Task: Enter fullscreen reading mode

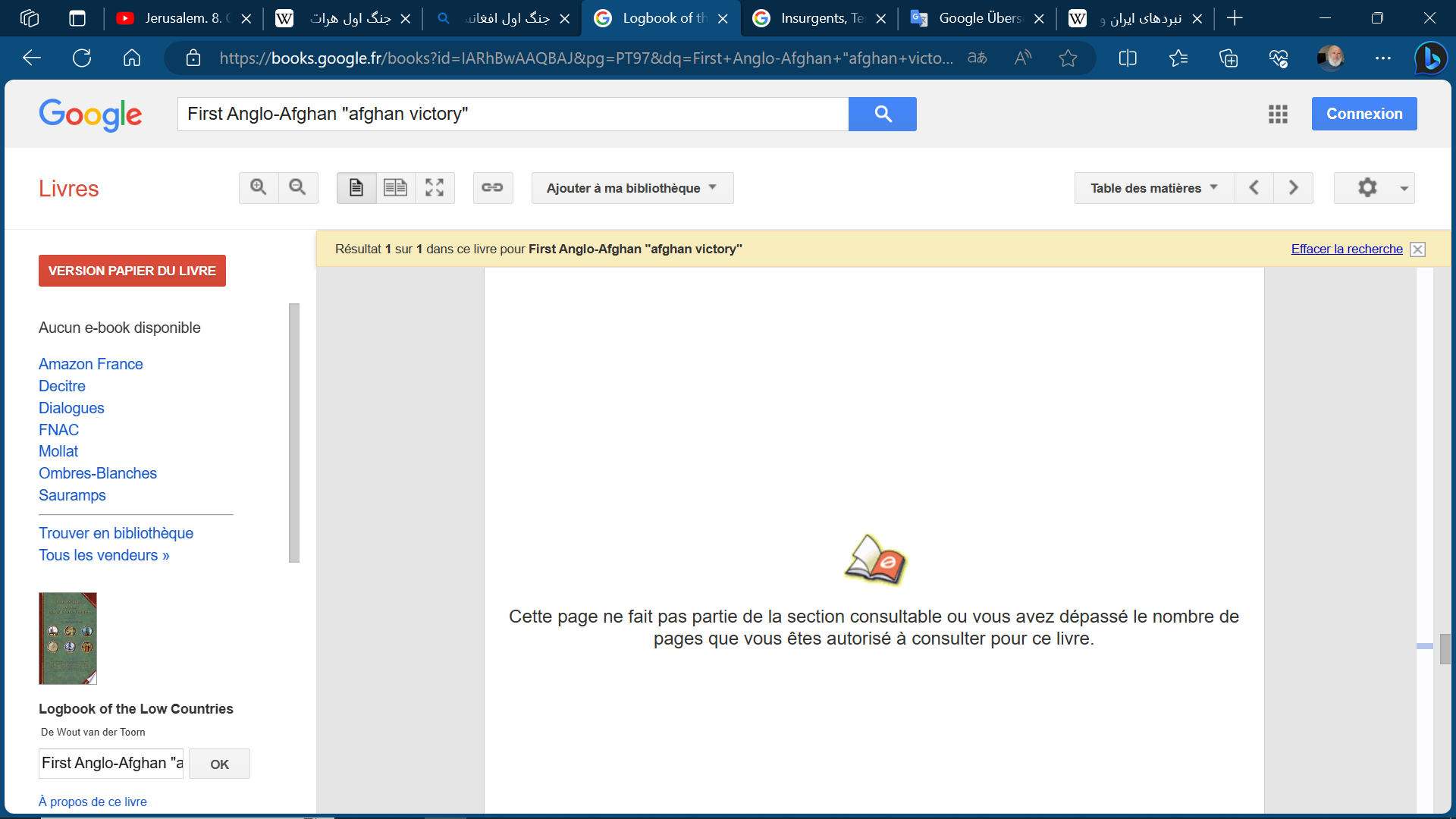Action: click(435, 187)
